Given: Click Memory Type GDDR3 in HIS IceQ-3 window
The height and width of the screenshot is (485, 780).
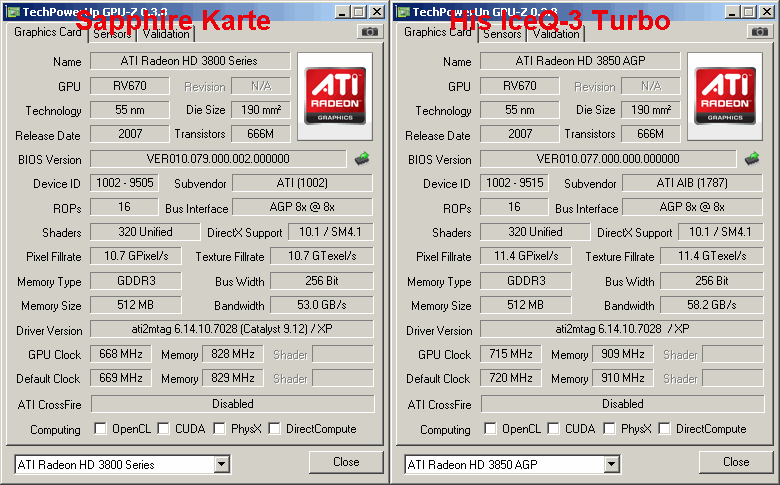Looking at the screenshot, I should pos(526,281).
